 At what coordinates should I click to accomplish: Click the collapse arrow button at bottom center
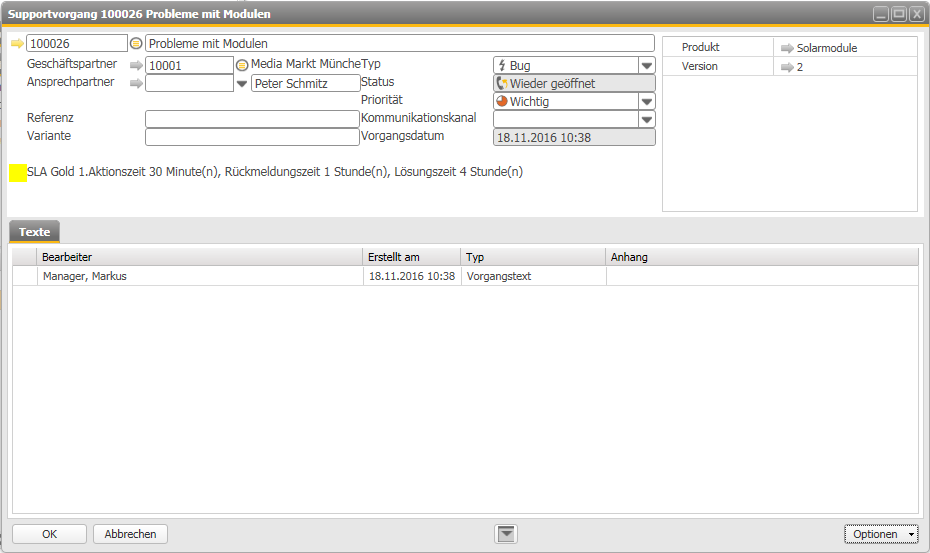tap(506, 534)
